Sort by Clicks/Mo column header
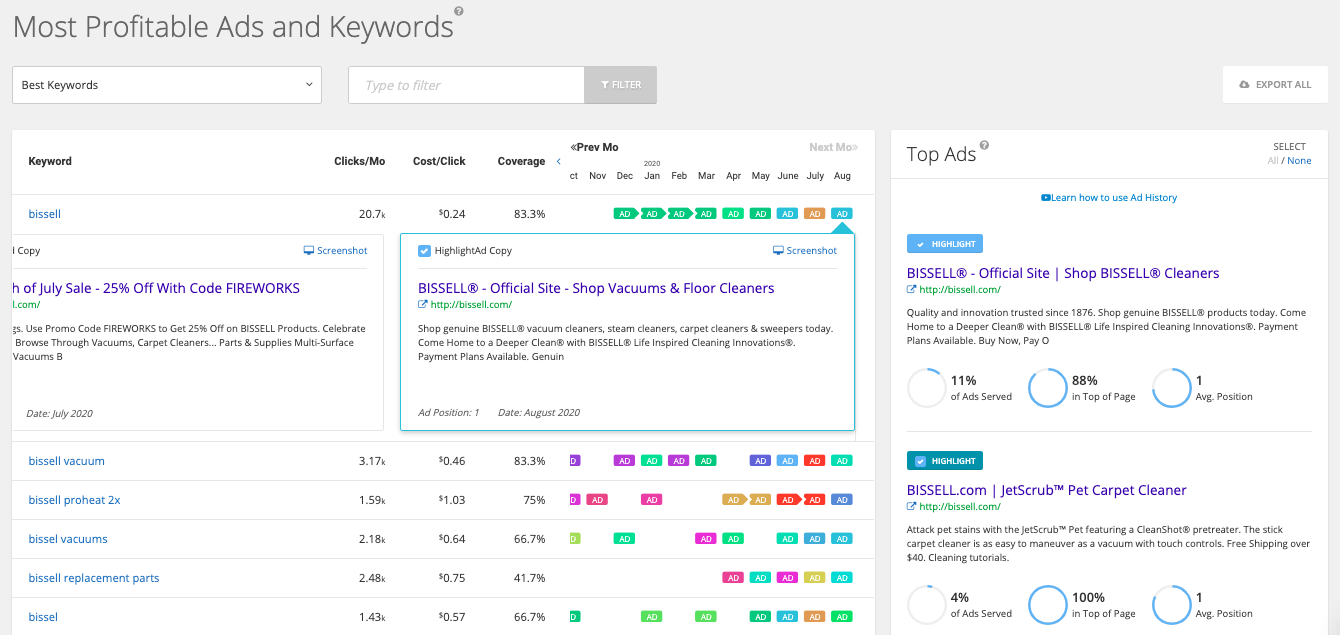 (x=359, y=161)
